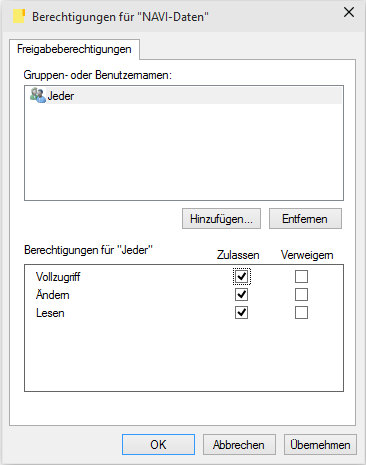366x465 pixels.
Task: Close the Berechtigungen dialog with X
Action: coord(349,12)
